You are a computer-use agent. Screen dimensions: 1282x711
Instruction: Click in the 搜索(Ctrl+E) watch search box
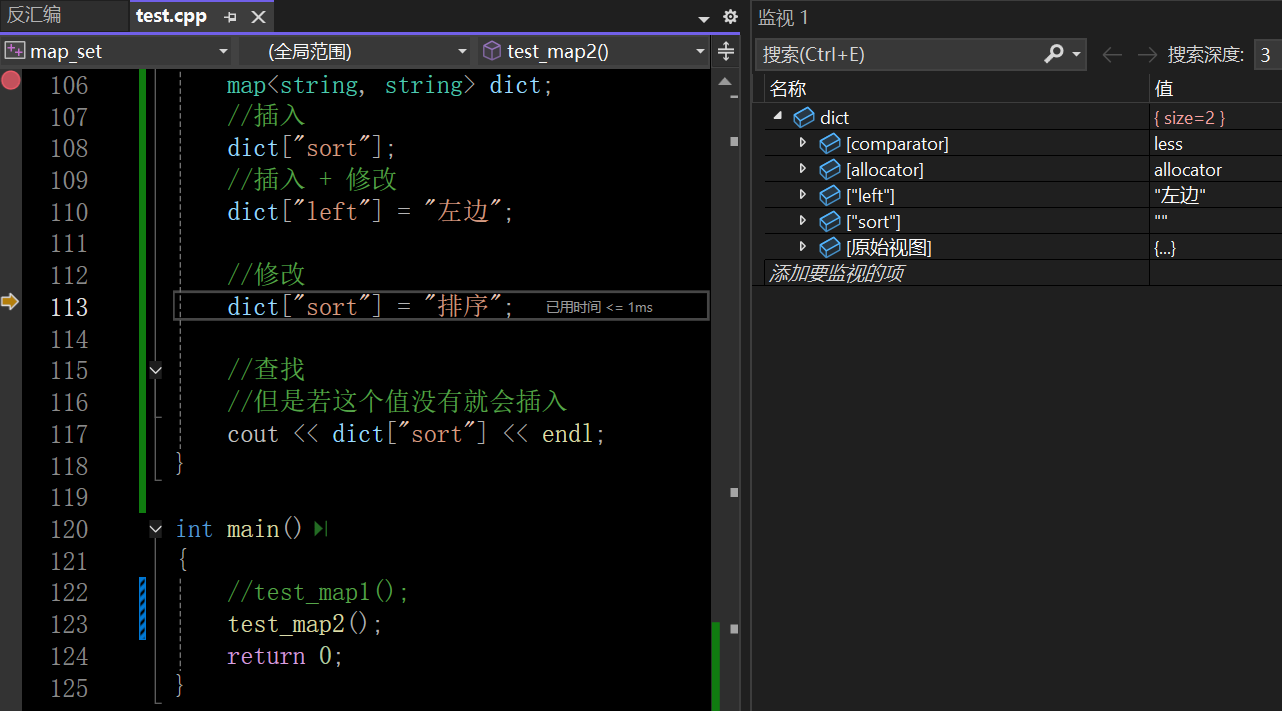coord(900,54)
